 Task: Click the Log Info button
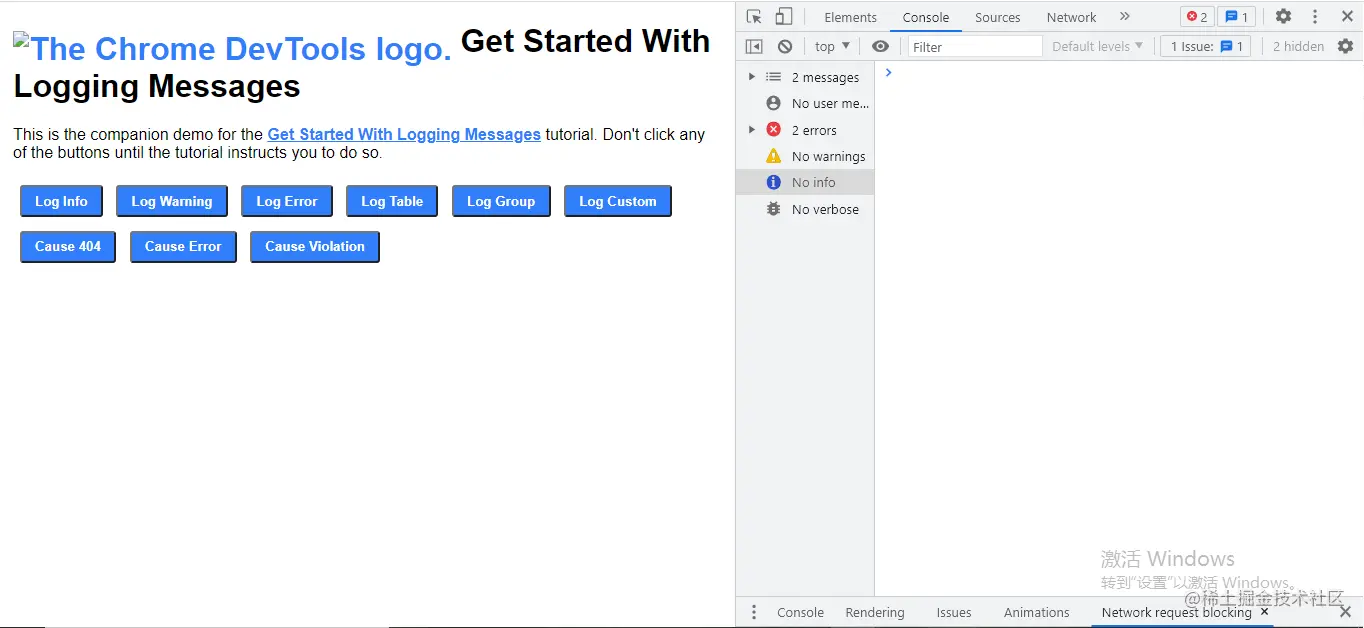click(61, 201)
